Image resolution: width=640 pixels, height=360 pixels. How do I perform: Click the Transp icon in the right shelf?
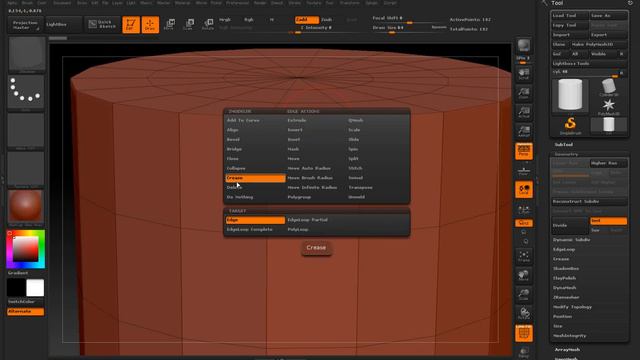[524, 352]
